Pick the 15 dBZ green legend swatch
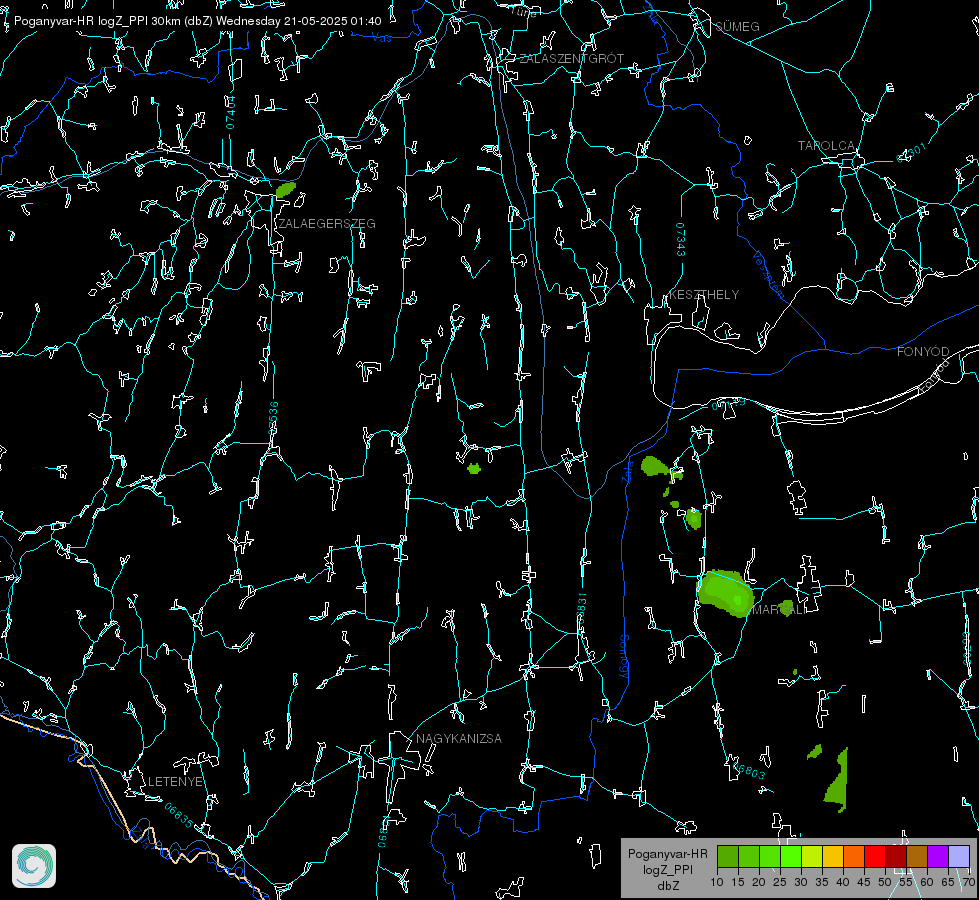 tap(749, 856)
